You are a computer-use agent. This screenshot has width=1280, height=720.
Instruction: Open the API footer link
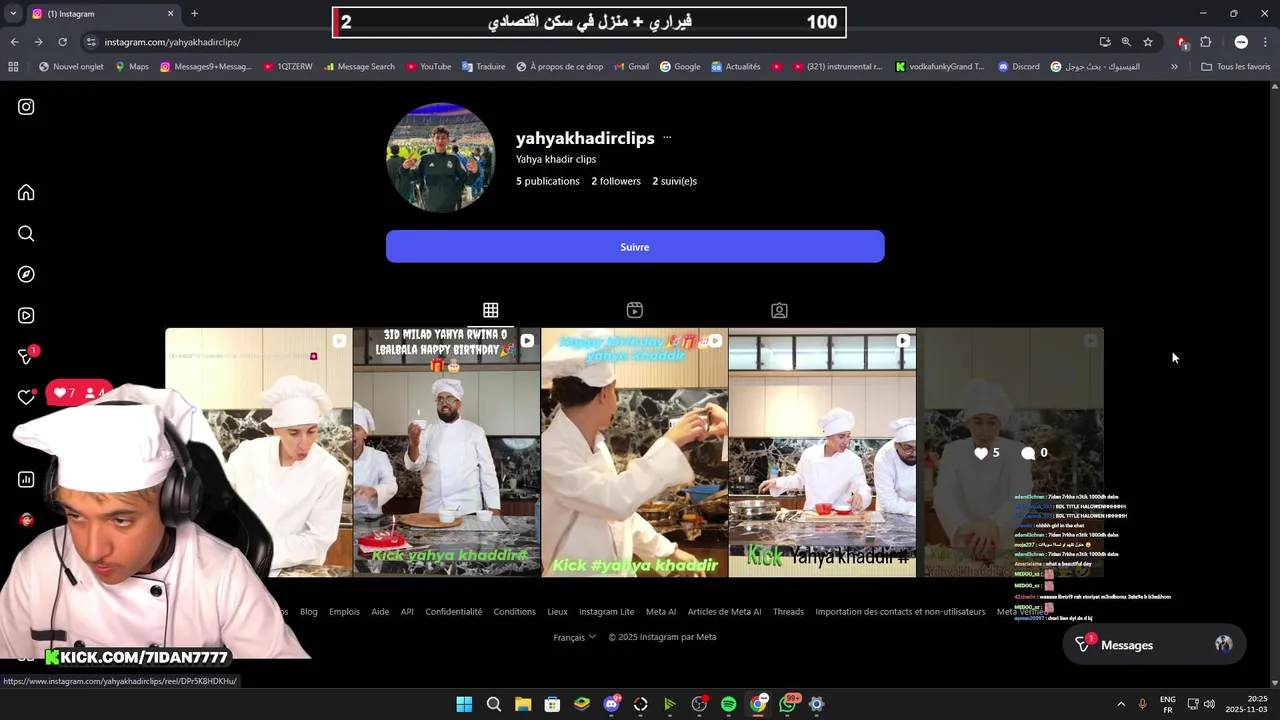407,612
